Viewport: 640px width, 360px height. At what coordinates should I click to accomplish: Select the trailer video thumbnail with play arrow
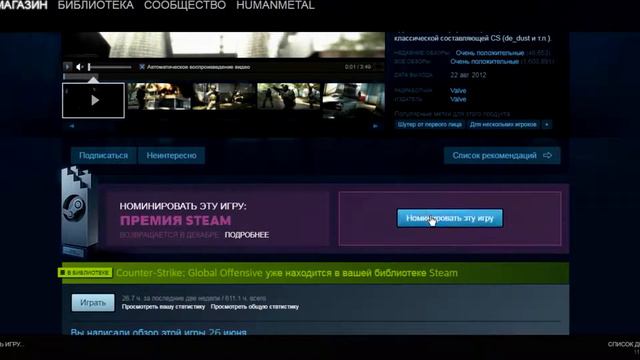[x=93, y=100]
